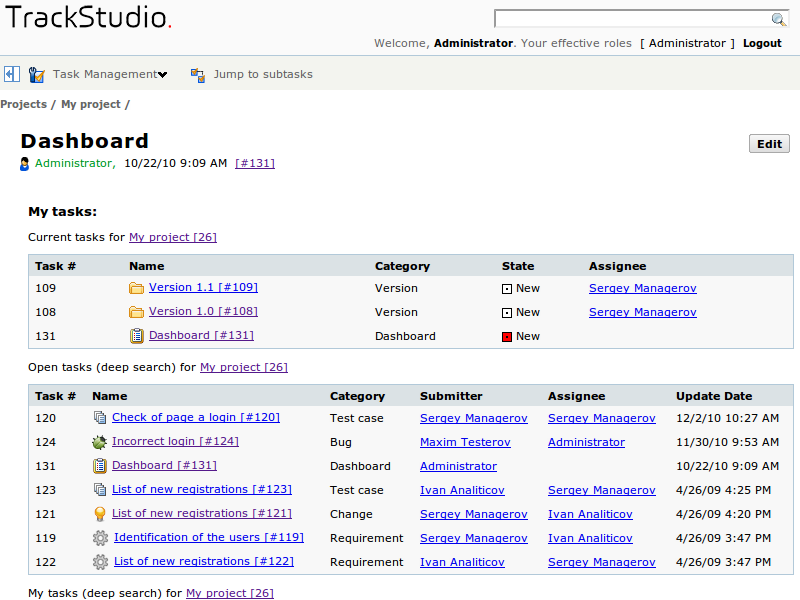Click lightbulb icon for task 121

[99, 514]
